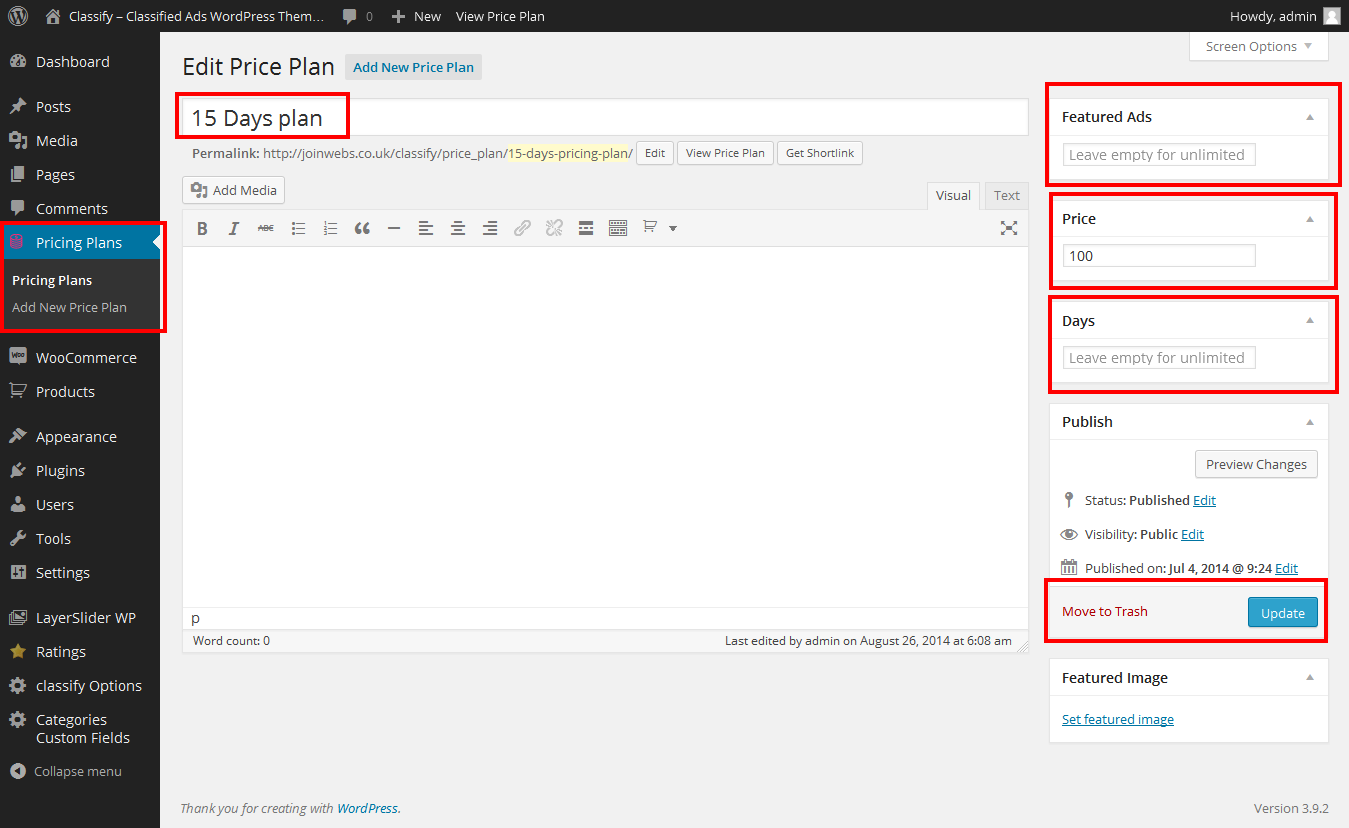
Task: Toggle bold formatting in editor toolbar
Action: click(x=202, y=228)
